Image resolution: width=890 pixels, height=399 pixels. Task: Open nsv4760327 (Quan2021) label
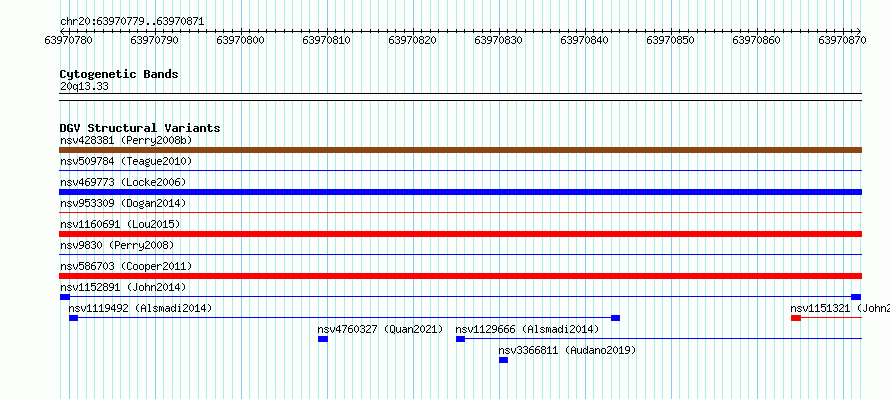[380, 329]
